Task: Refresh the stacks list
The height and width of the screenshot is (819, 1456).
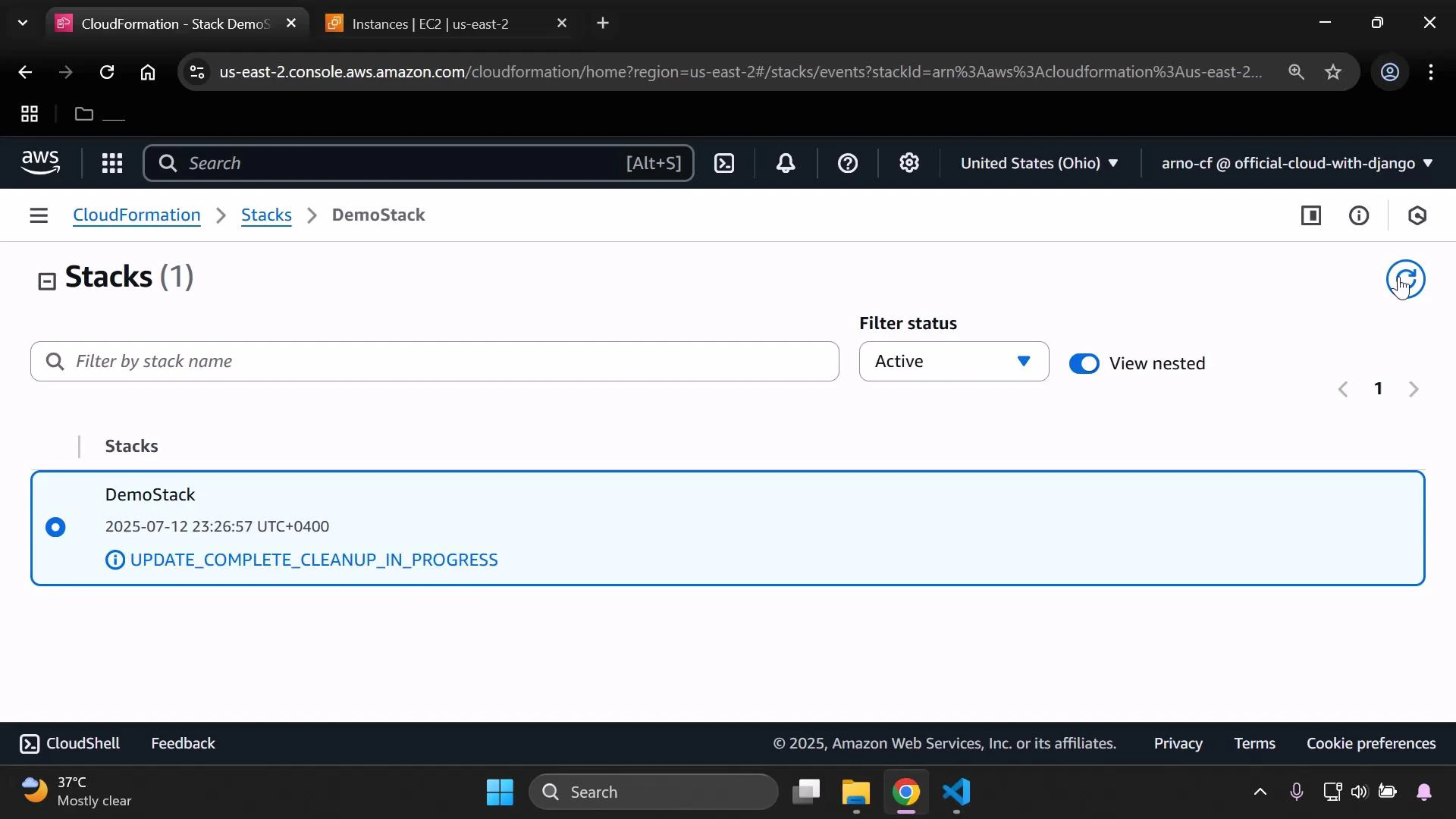Action: 1406,279
